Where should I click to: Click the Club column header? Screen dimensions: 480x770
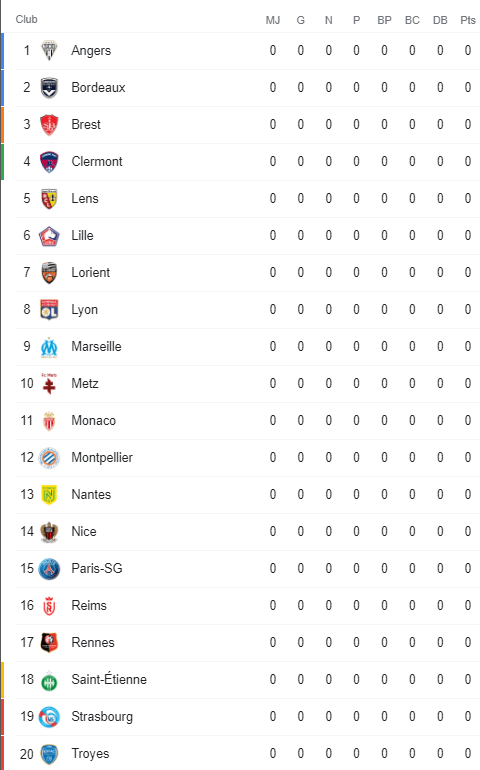click(x=27, y=19)
